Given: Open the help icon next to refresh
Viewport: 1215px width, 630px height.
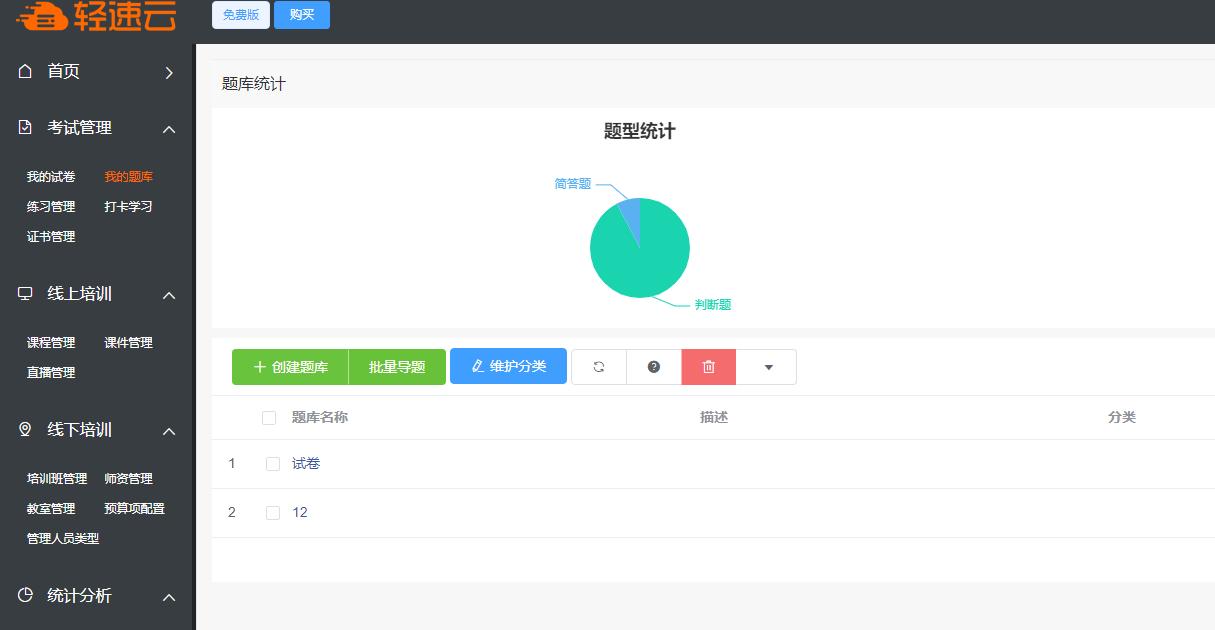Looking at the screenshot, I should point(653,367).
